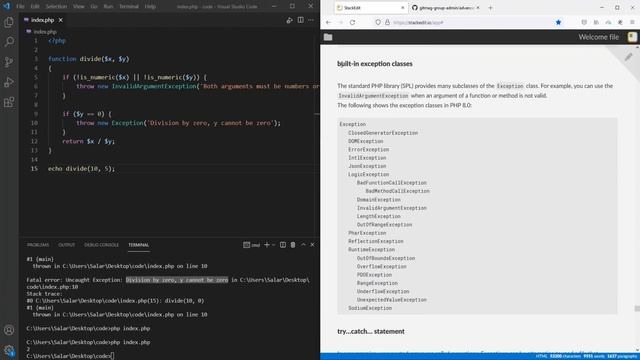Image resolution: width=640 pixels, height=360 pixels.
Task: Switch to the PROBLEMS panel tab
Action: [38, 245]
